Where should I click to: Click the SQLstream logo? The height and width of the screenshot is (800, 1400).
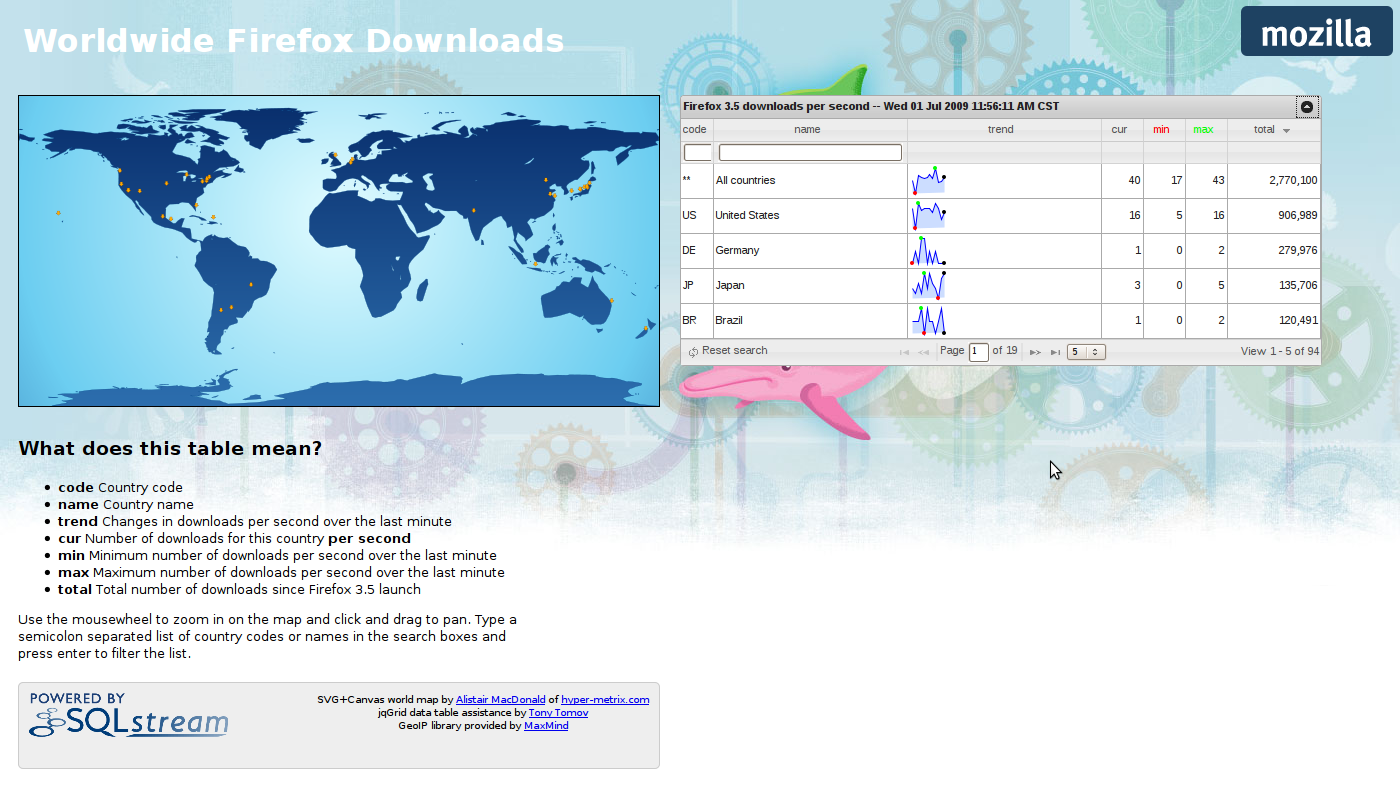click(128, 716)
